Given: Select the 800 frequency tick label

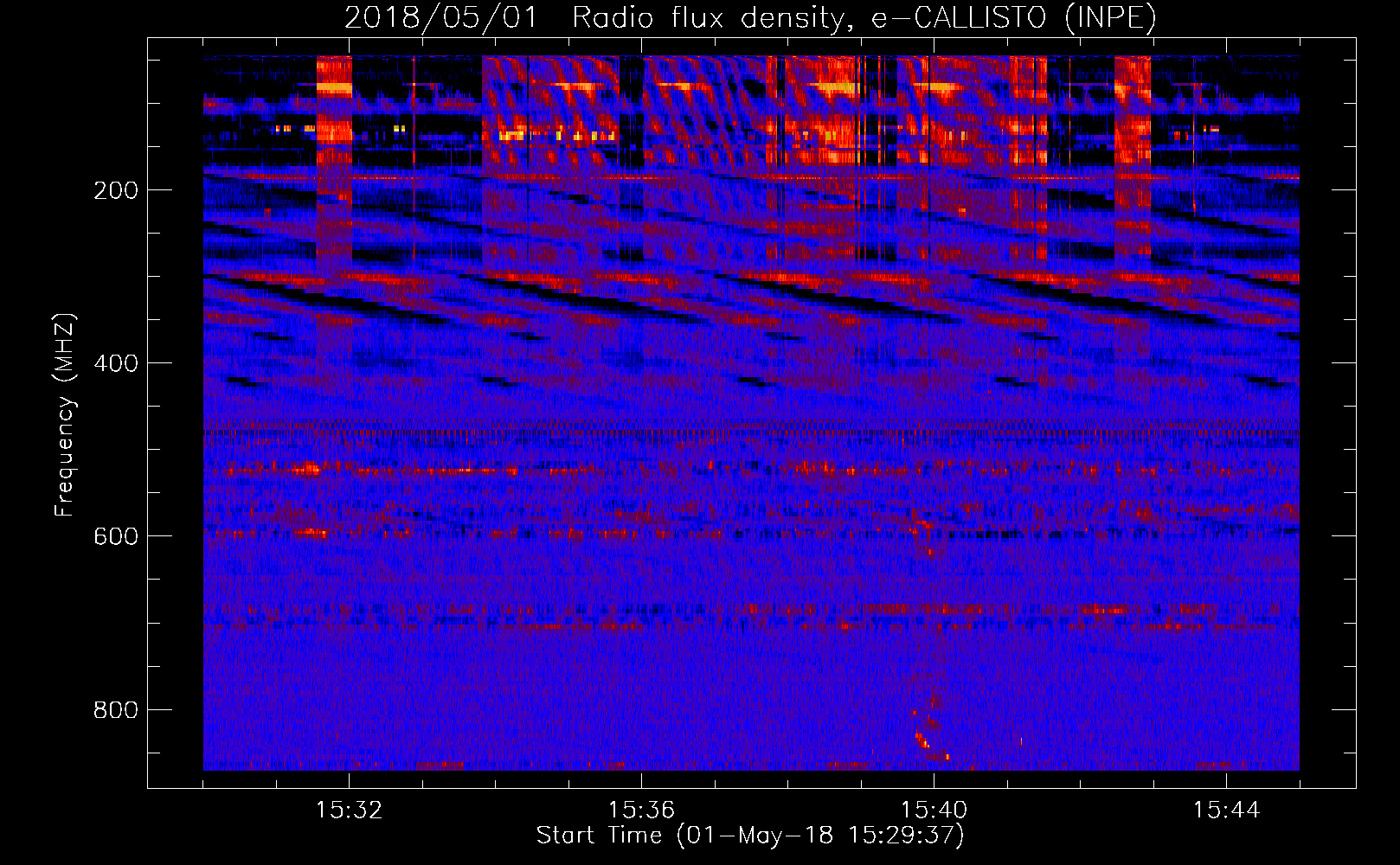Looking at the screenshot, I should coord(116,710).
